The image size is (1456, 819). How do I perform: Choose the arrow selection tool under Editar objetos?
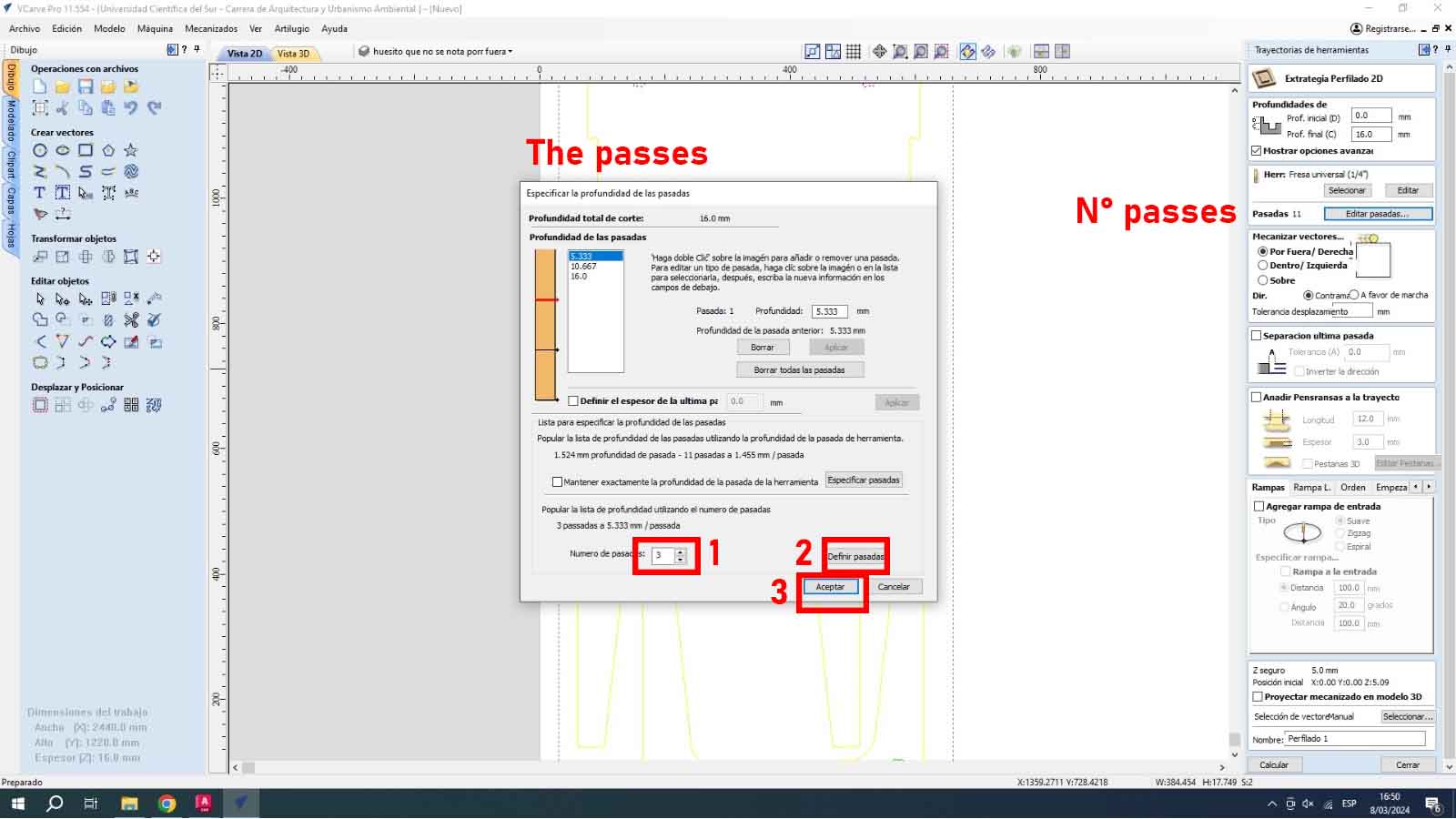tap(40, 298)
